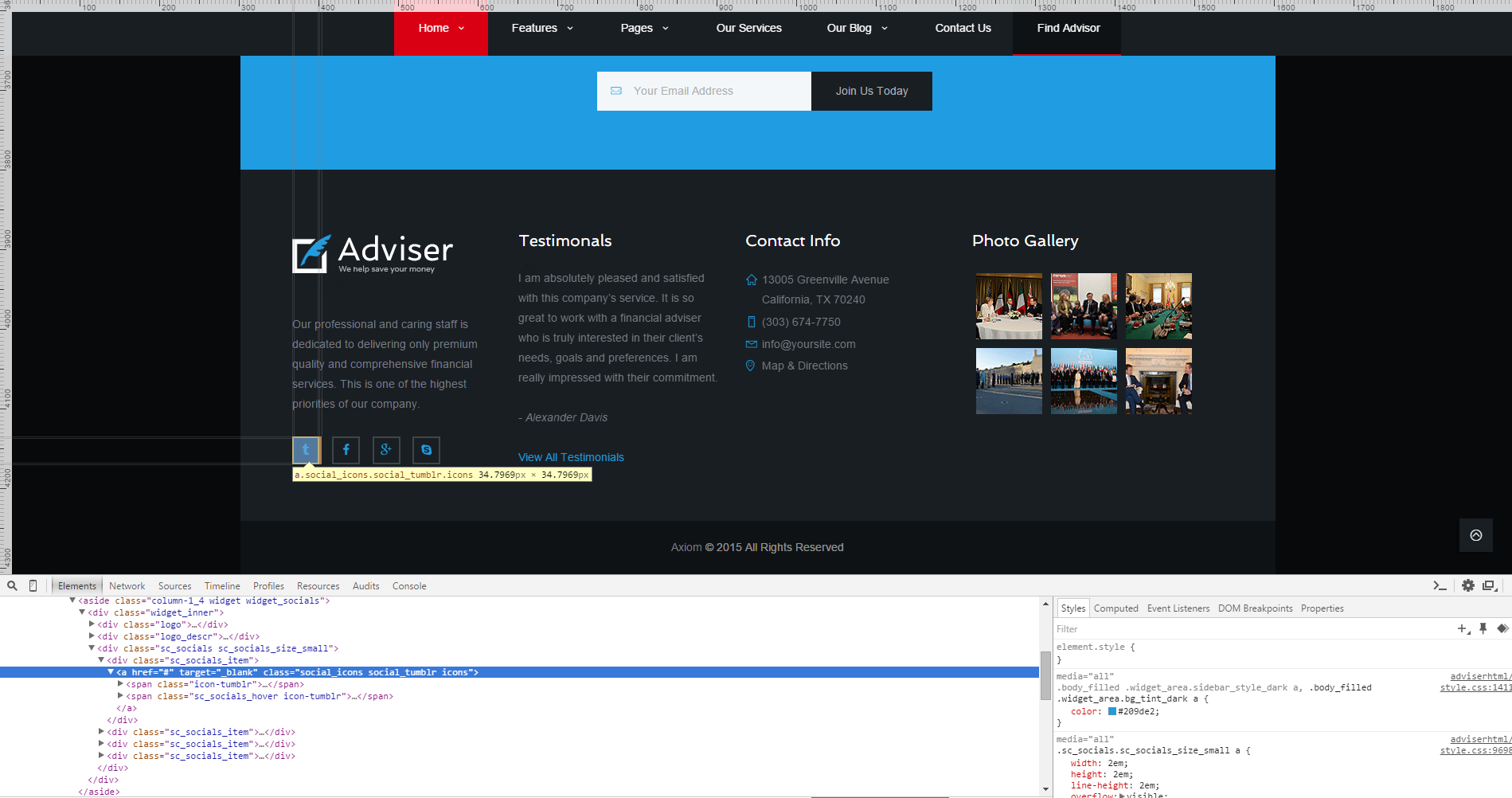This screenshot has width=1512, height=798.
Task: Open the Network panel tab
Action: (127, 586)
